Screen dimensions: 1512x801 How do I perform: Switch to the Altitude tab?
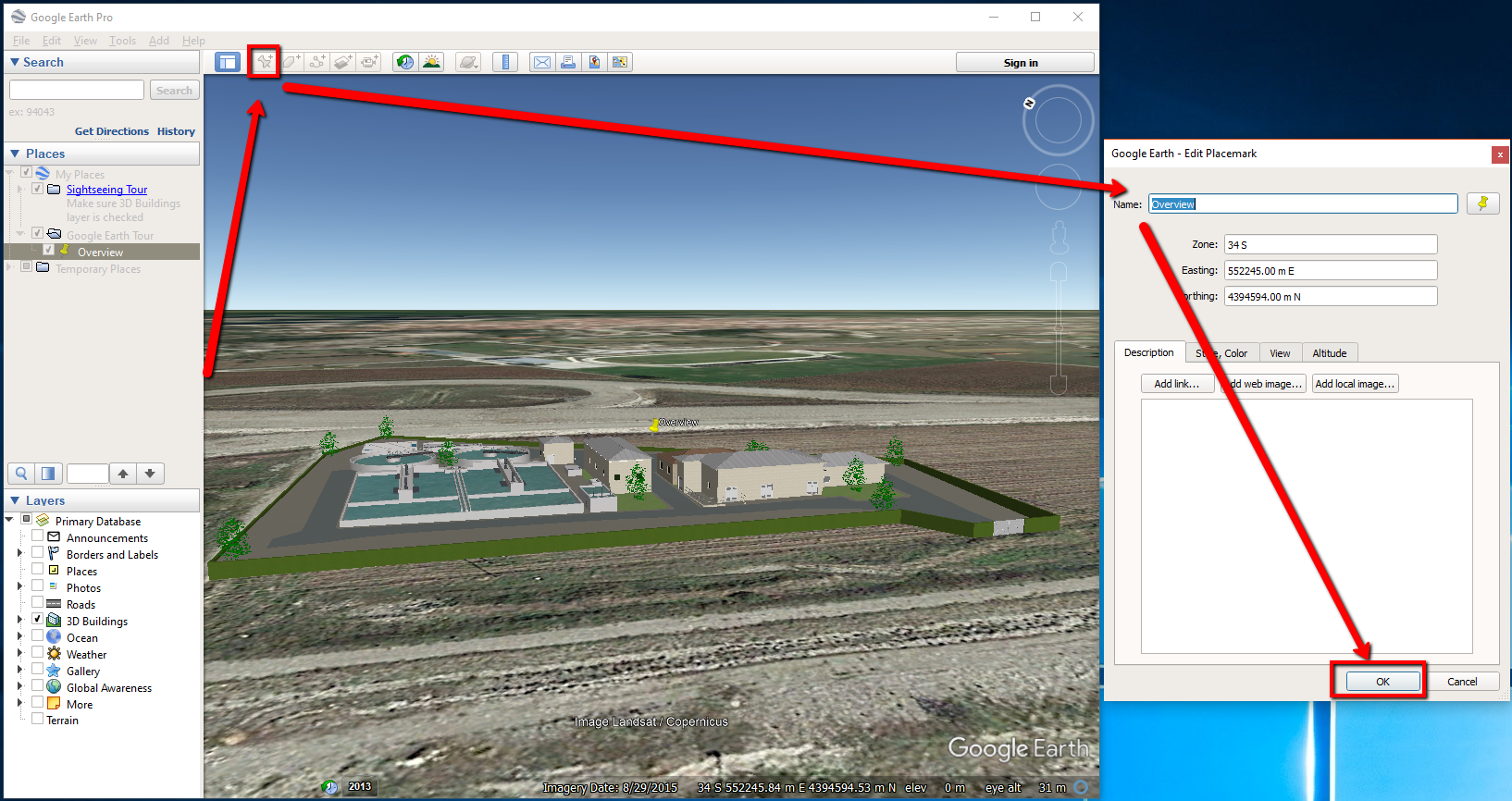click(x=1330, y=353)
